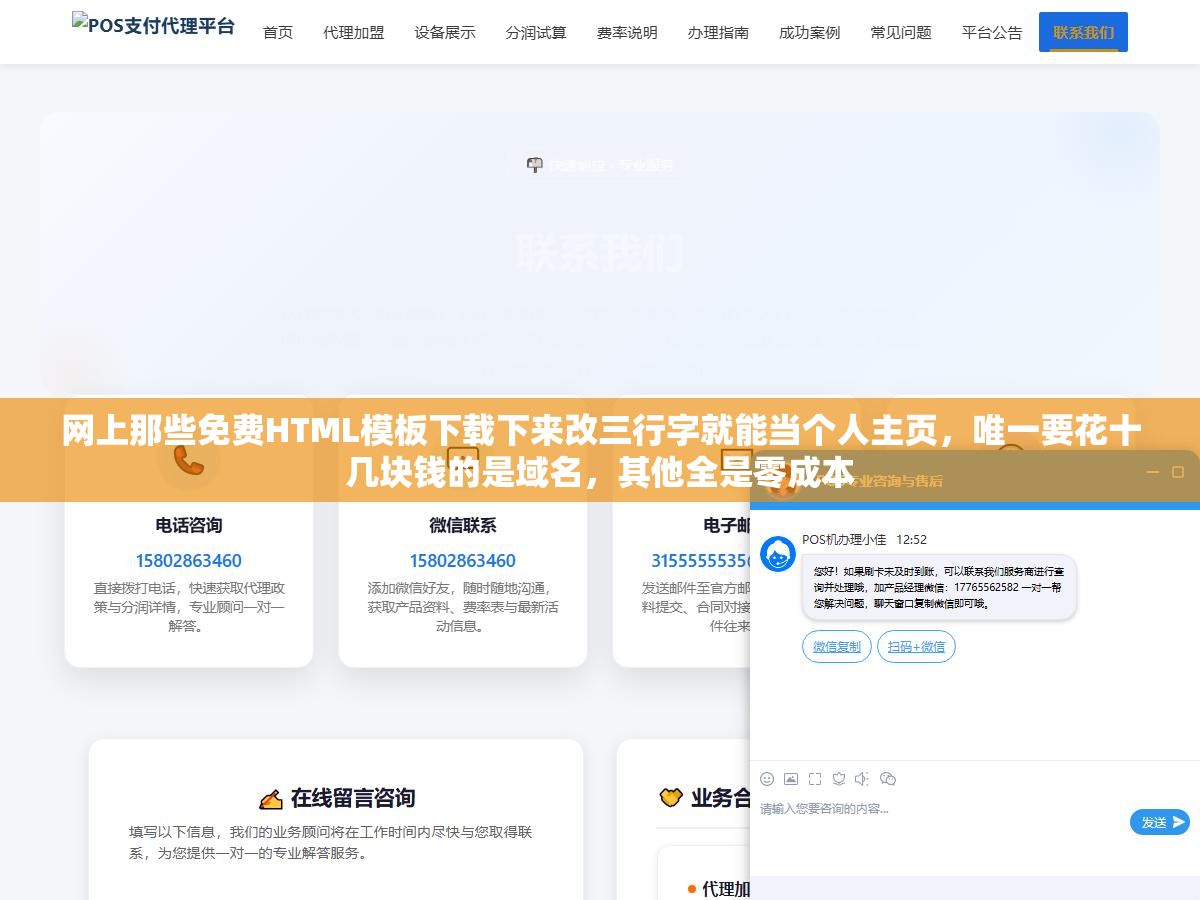Click the 在线留言咨询 heading
The image size is (1200, 900).
[352, 798]
